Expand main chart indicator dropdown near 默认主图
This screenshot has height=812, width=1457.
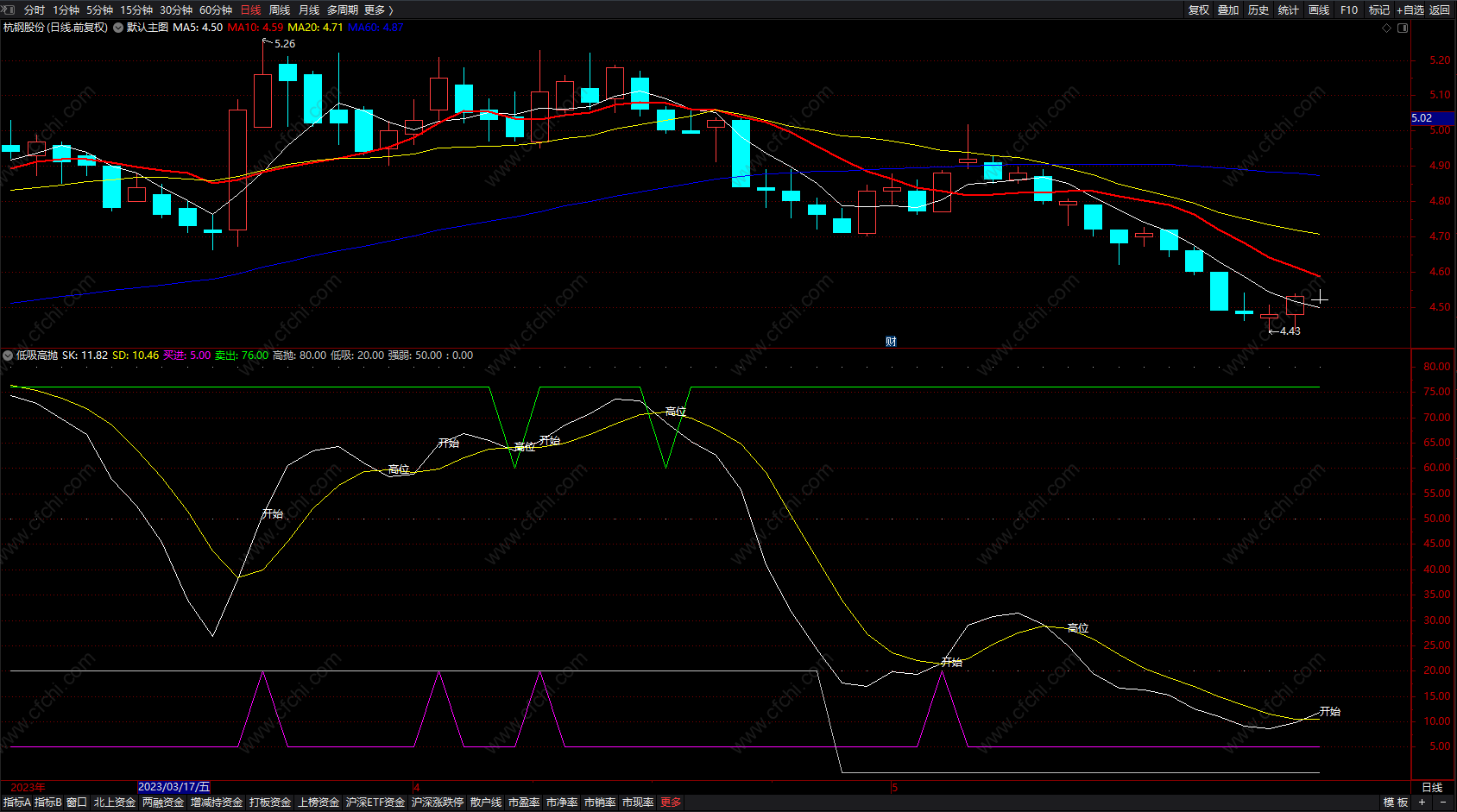(118, 28)
